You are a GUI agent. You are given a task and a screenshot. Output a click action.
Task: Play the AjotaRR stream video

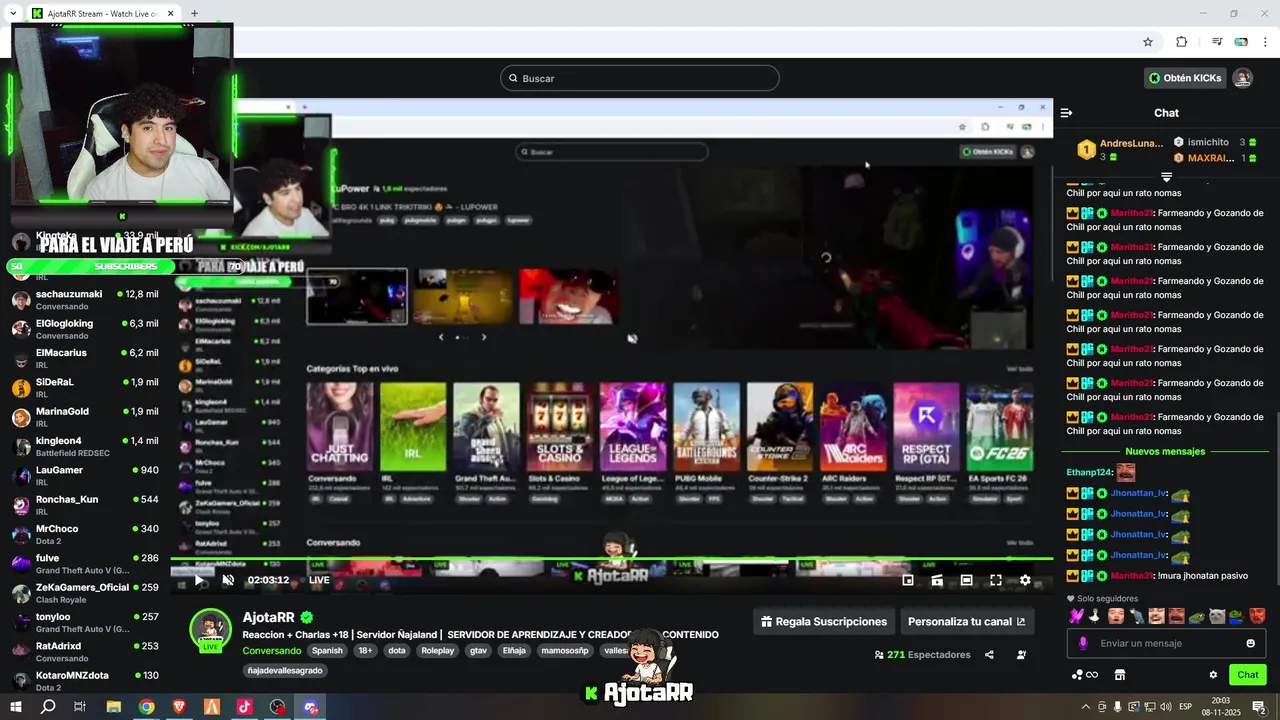(199, 580)
